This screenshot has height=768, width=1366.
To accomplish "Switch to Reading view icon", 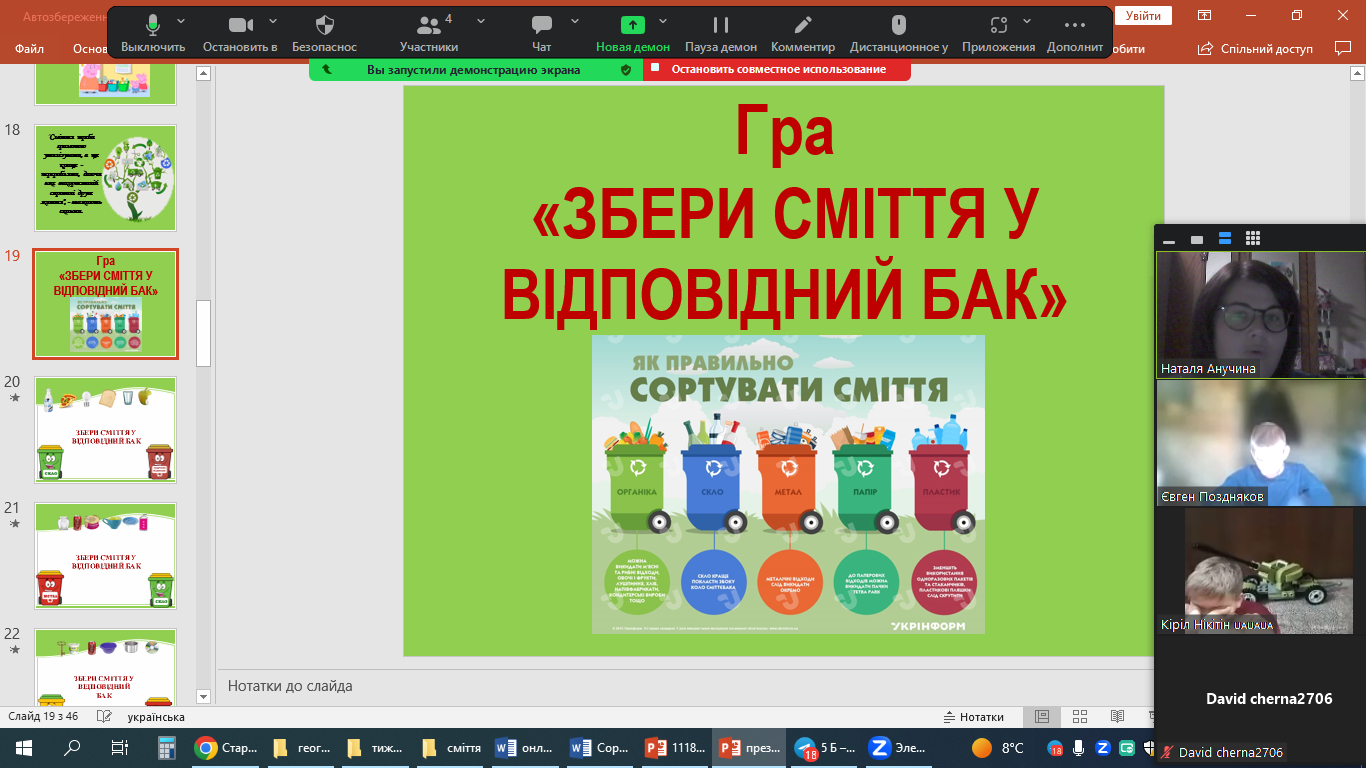I will pyautogui.click(x=1117, y=717).
